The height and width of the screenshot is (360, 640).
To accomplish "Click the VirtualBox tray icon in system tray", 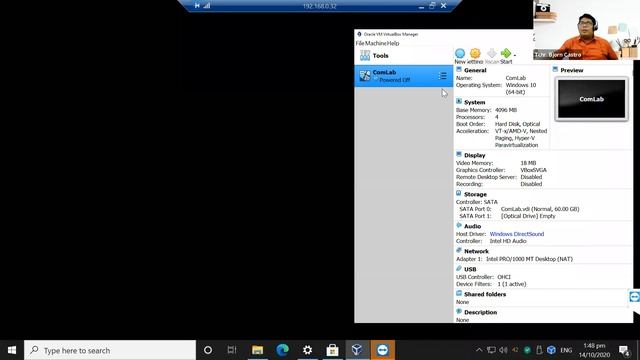I will (551, 350).
